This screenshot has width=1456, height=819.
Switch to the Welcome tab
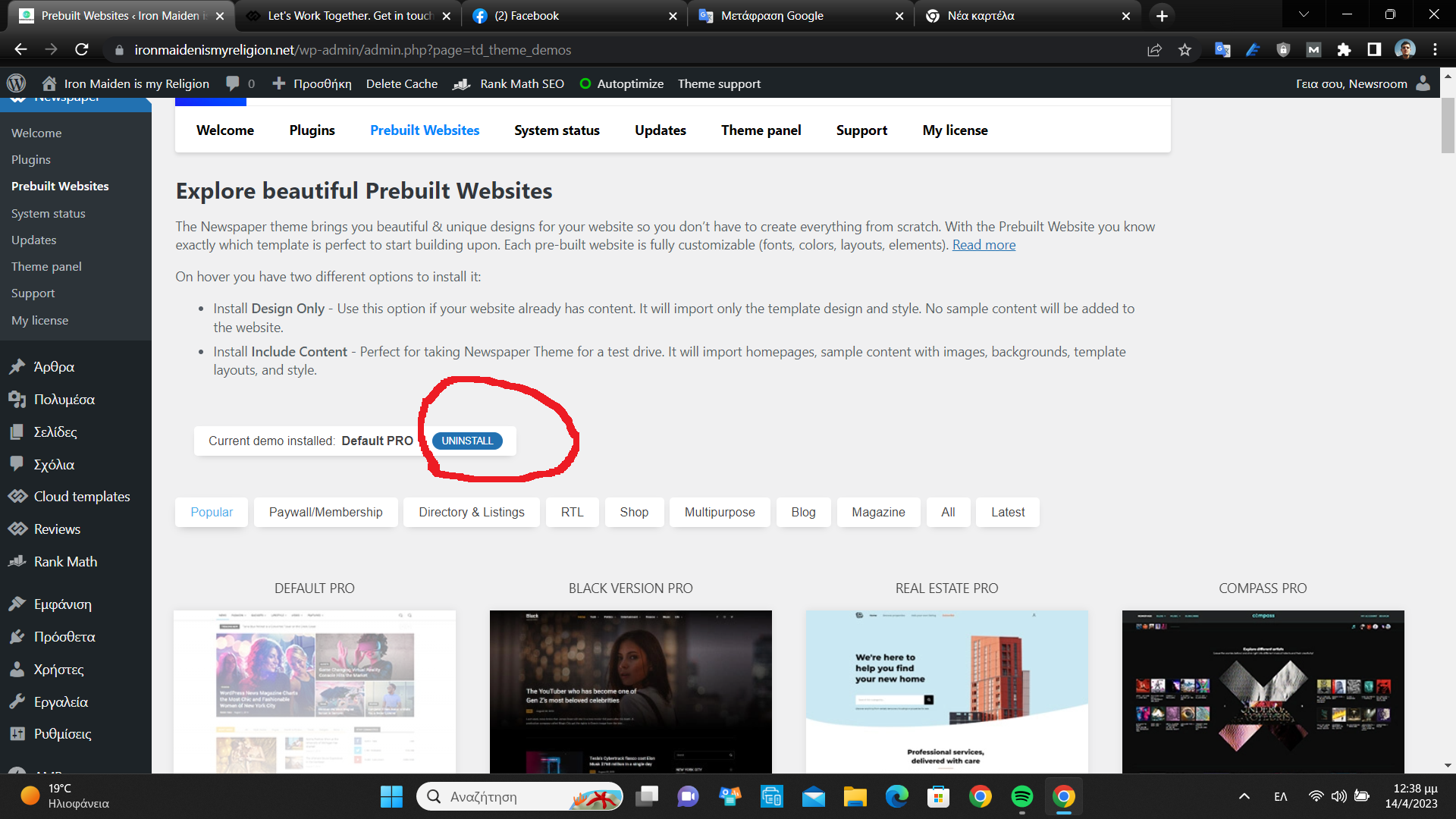point(225,130)
